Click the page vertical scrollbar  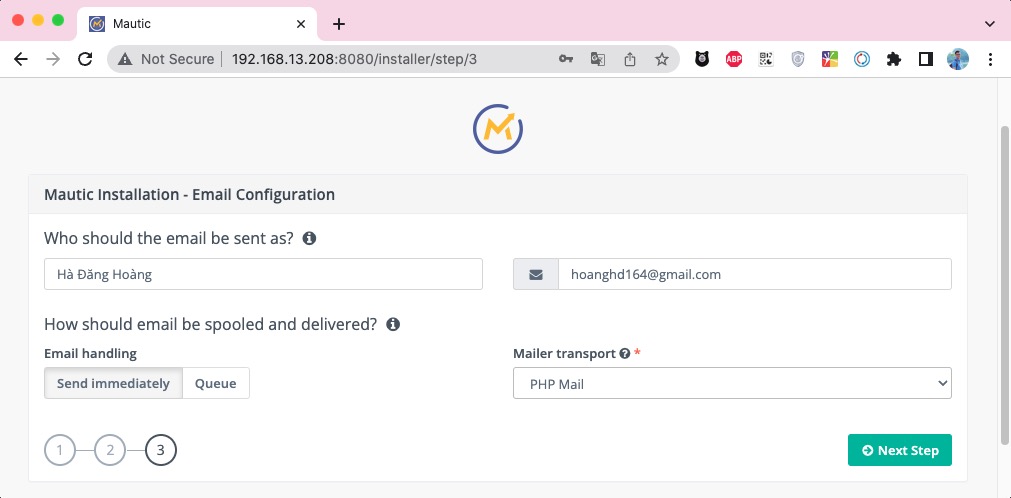click(1005, 284)
